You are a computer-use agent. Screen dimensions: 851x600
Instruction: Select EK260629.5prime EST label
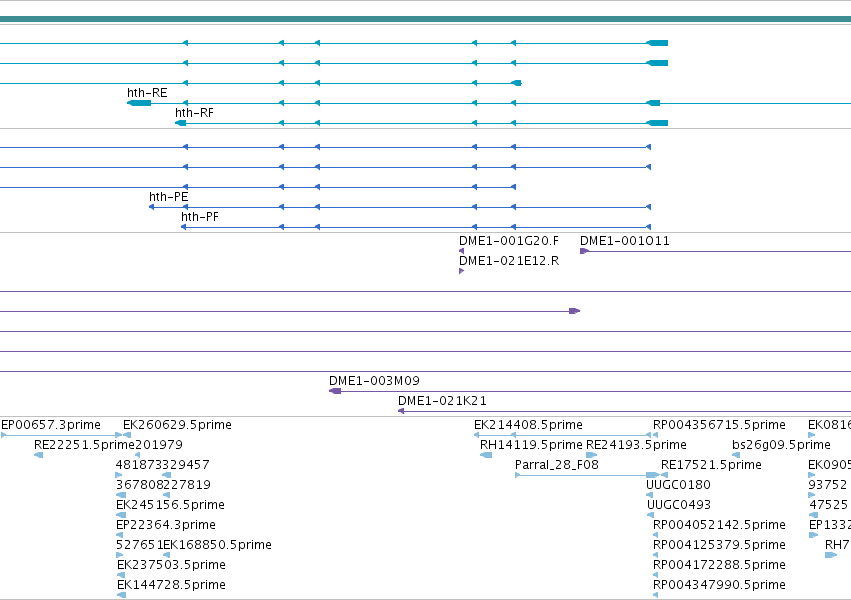coord(177,425)
